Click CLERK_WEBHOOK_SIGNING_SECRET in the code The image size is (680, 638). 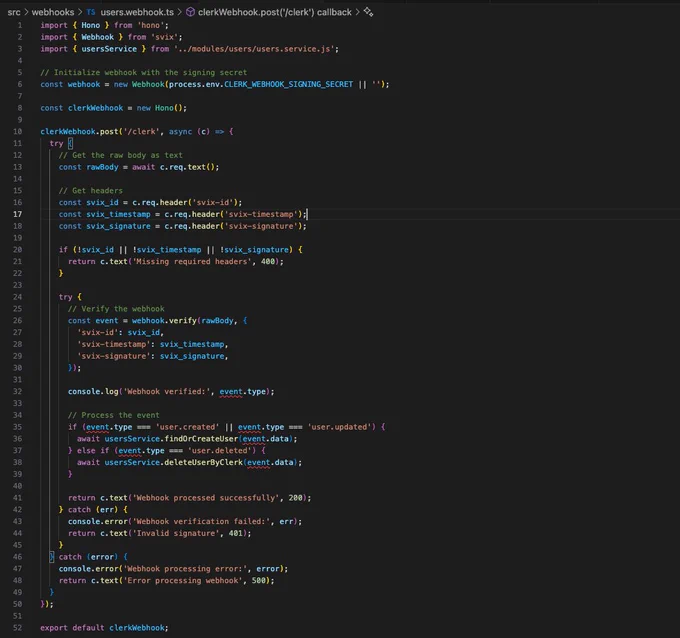(288, 84)
